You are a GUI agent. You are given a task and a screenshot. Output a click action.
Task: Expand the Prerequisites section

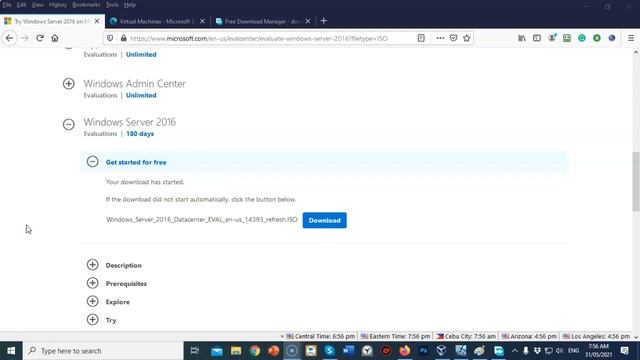click(93, 283)
